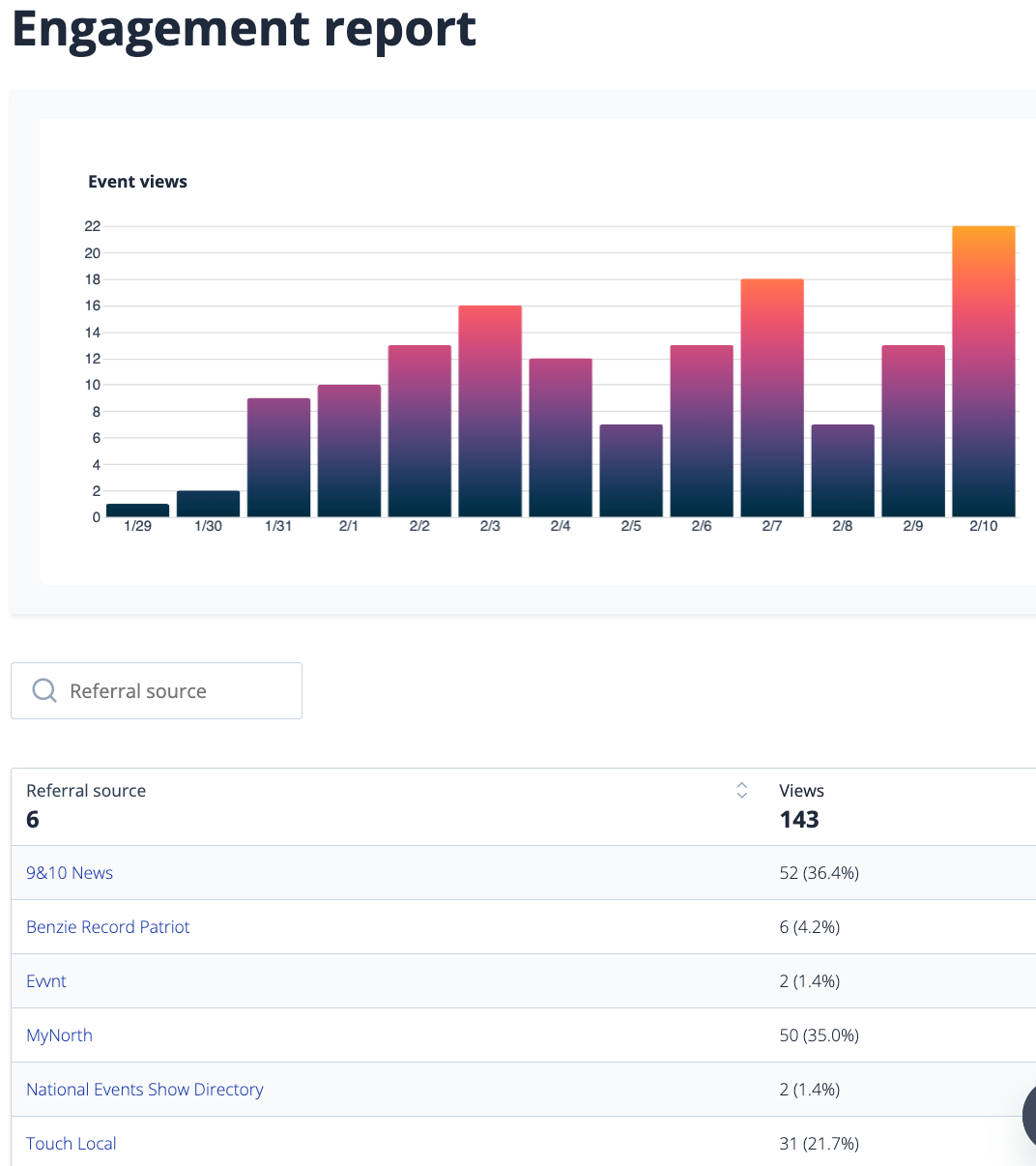Click the 2/10 bar in chart
Viewport: 1036px width, 1166px height.
(984, 371)
